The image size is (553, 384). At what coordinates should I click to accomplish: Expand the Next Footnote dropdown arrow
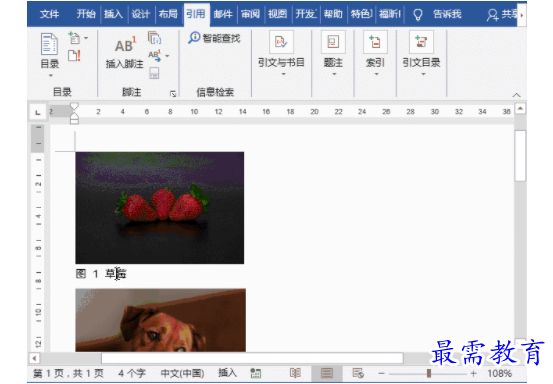[167, 56]
